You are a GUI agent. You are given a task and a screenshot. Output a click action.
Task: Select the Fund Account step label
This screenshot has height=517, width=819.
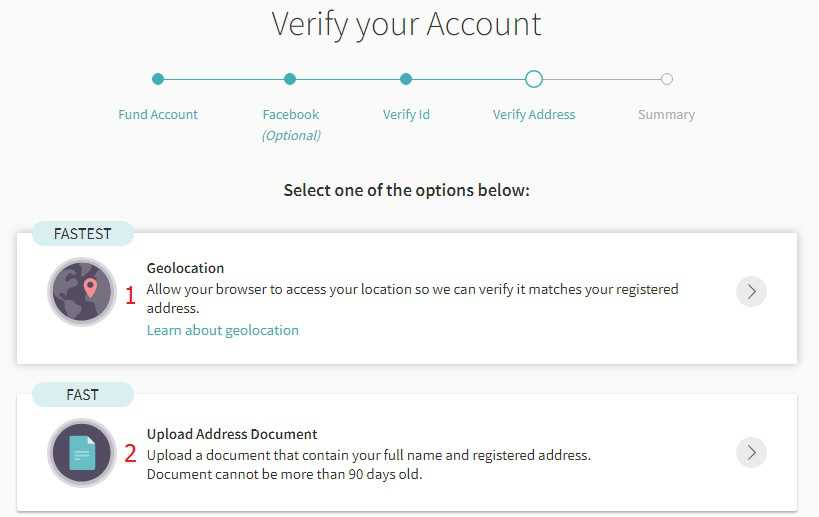(x=158, y=114)
